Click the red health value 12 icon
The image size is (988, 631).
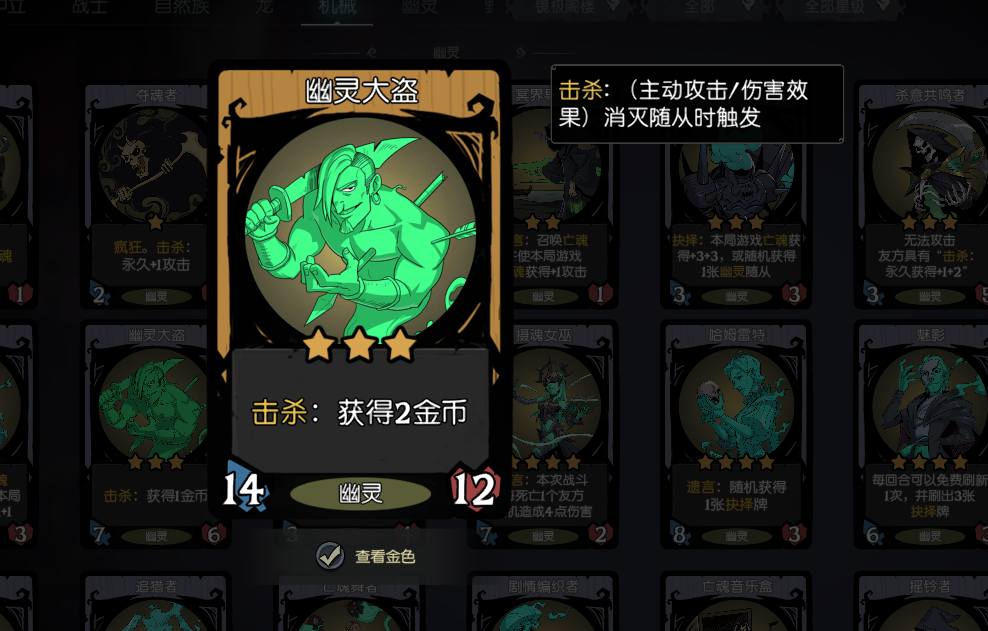[475, 488]
